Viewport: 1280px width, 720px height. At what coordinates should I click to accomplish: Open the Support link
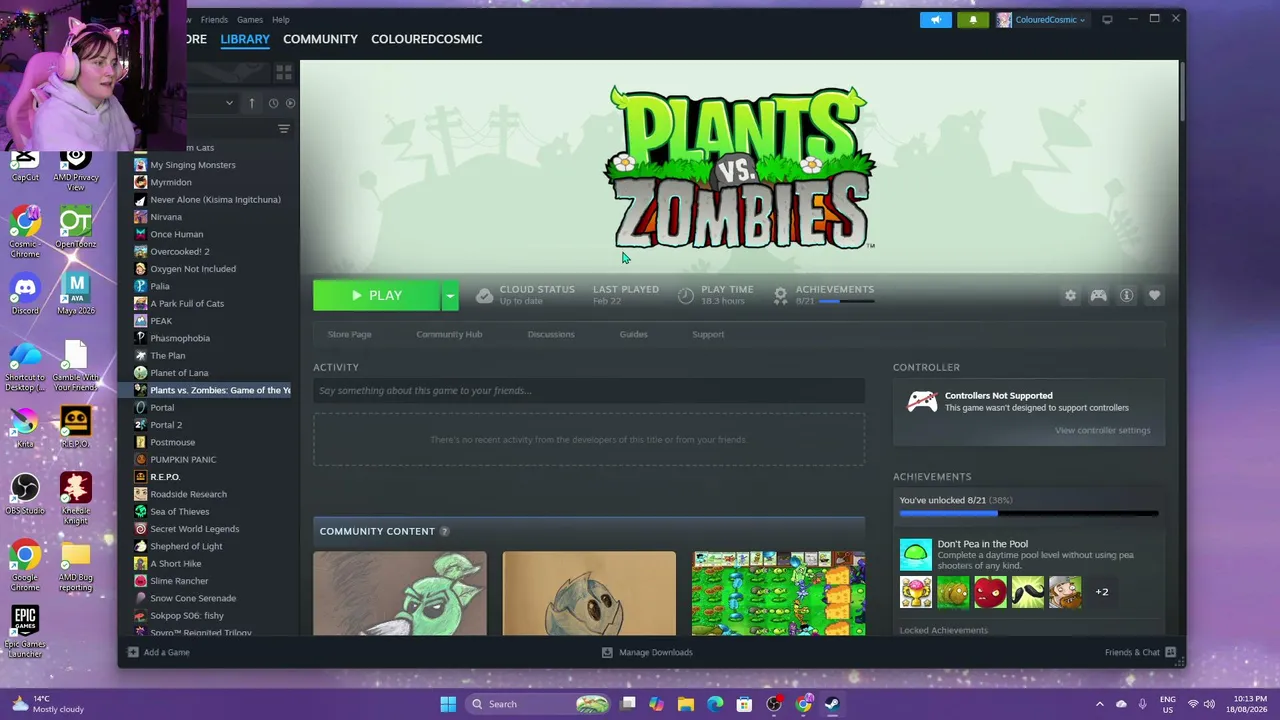(708, 334)
